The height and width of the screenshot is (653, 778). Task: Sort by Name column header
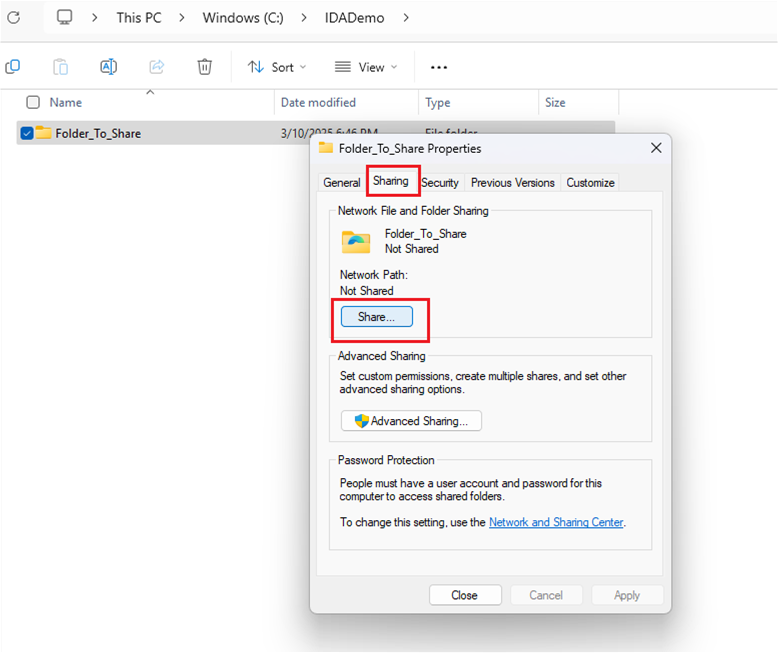(65, 102)
